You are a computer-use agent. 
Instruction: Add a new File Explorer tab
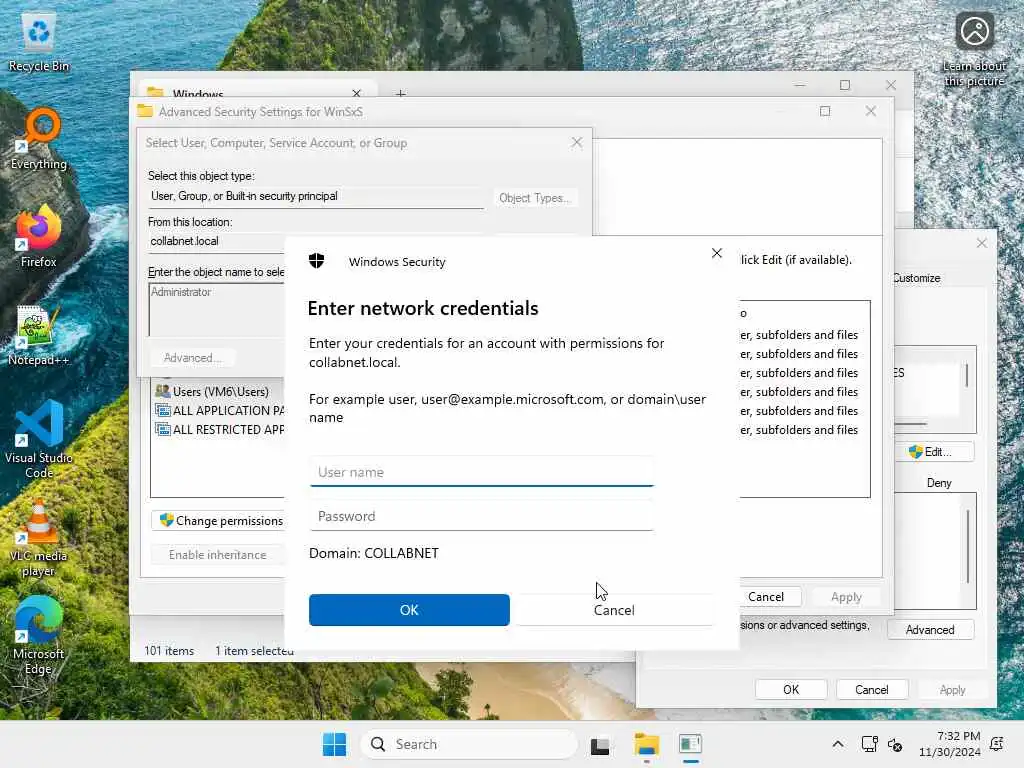coord(400,93)
